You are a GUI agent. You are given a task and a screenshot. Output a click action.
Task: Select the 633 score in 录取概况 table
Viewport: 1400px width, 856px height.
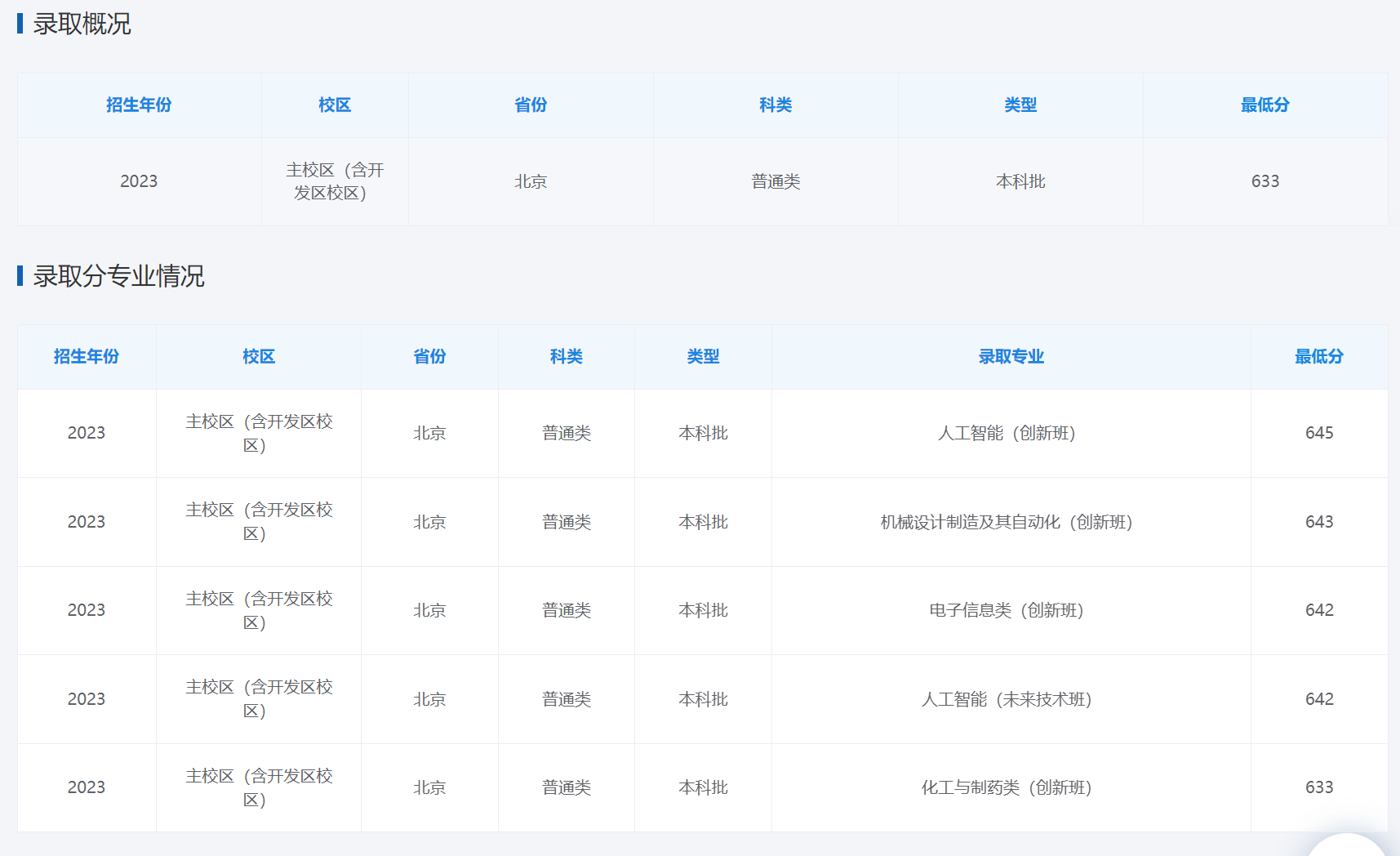(x=1264, y=182)
